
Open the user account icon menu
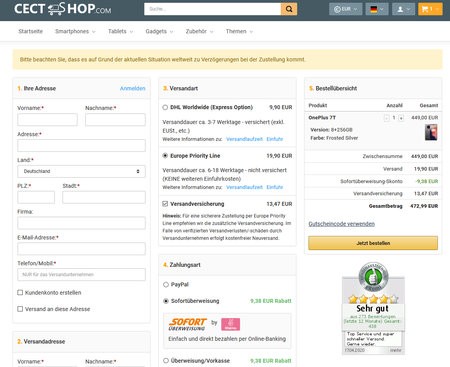[403, 9]
